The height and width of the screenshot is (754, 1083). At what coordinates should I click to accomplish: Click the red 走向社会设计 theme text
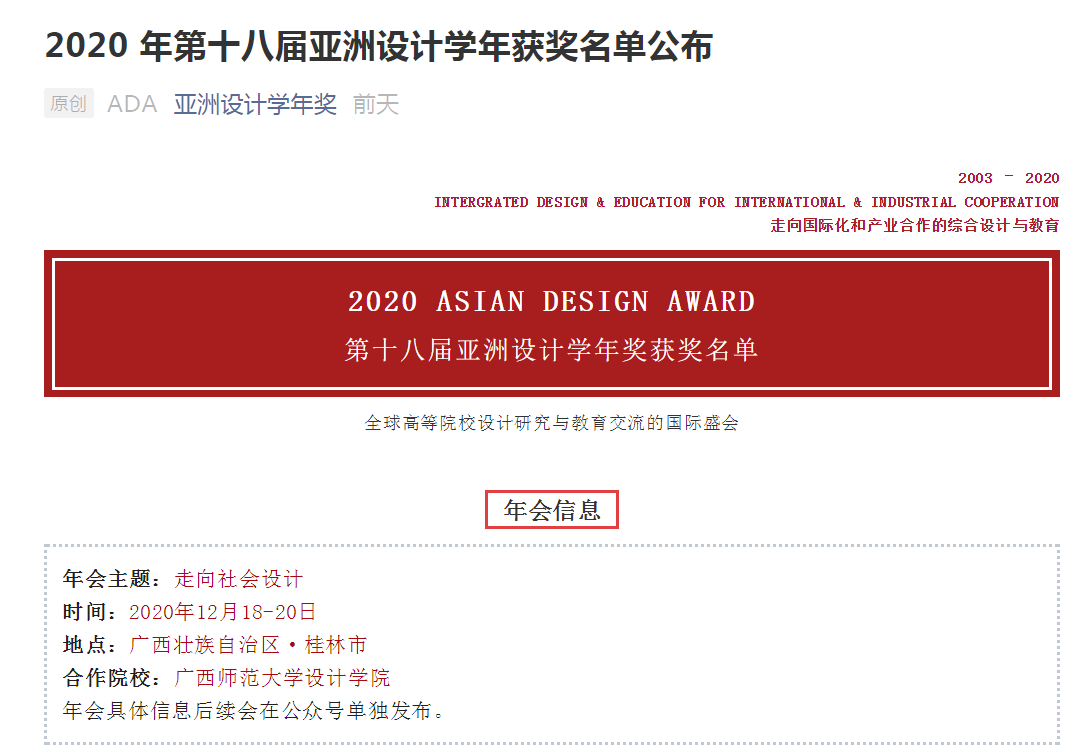(238, 578)
